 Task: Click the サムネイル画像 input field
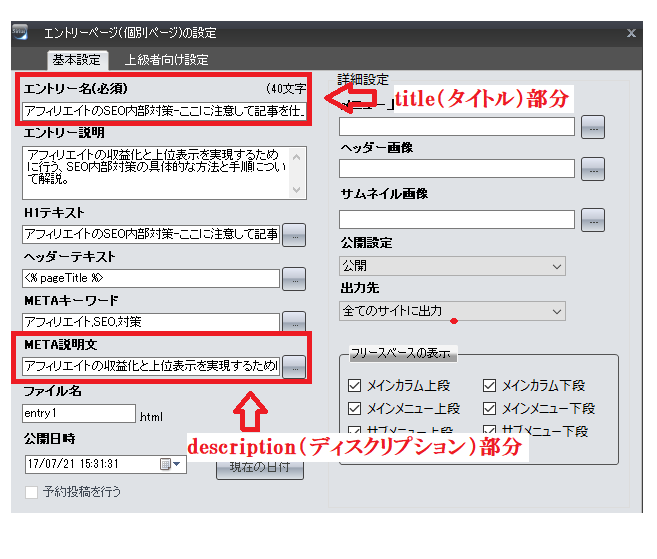(x=457, y=220)
